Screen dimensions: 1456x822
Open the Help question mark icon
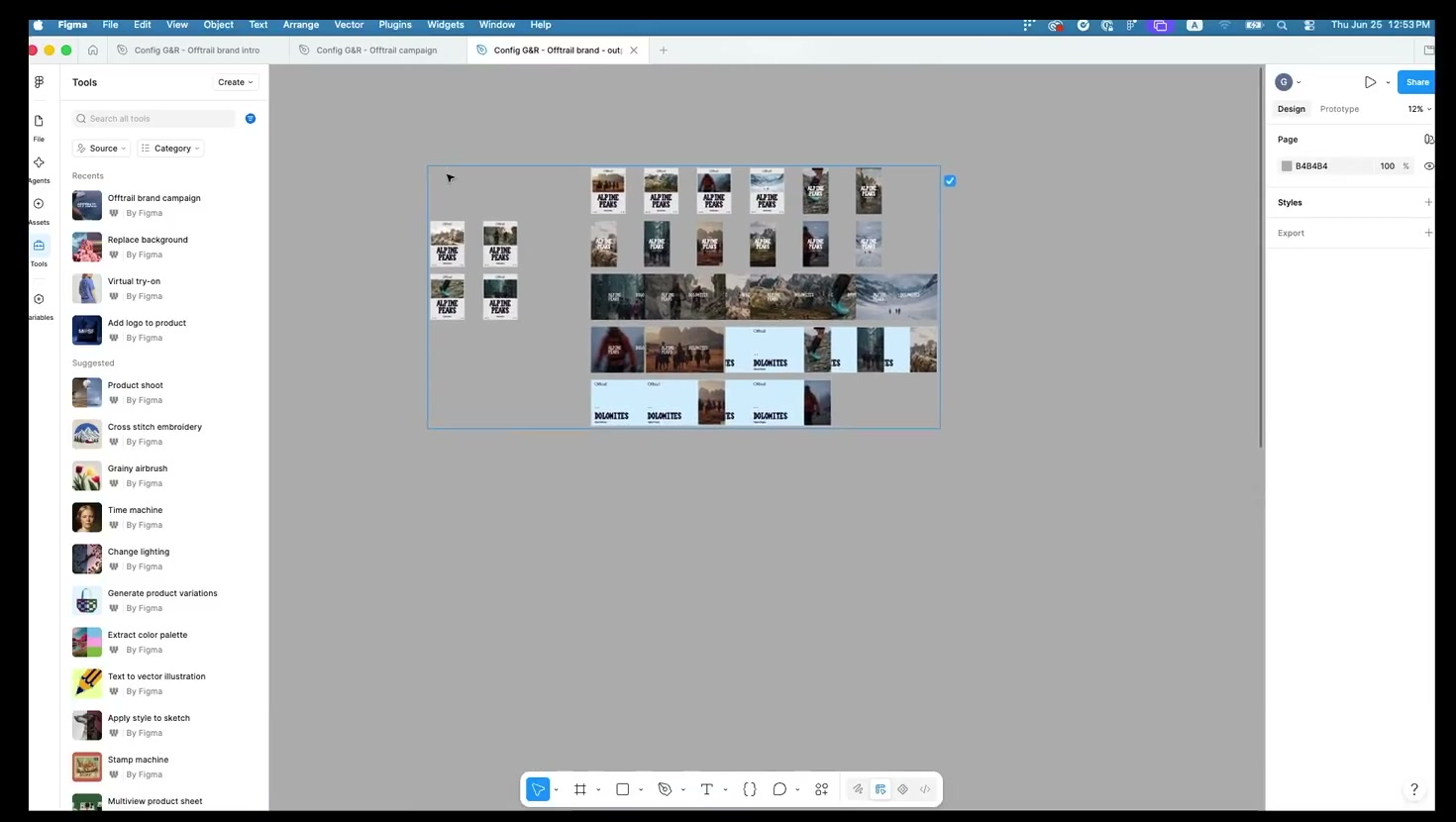(x=1414, y=788)
